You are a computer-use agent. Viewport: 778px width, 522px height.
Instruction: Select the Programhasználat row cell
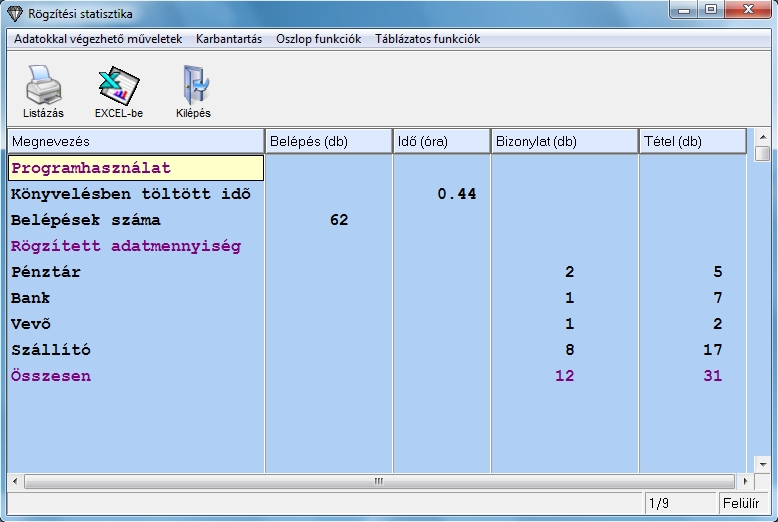(x=136, y=168)
